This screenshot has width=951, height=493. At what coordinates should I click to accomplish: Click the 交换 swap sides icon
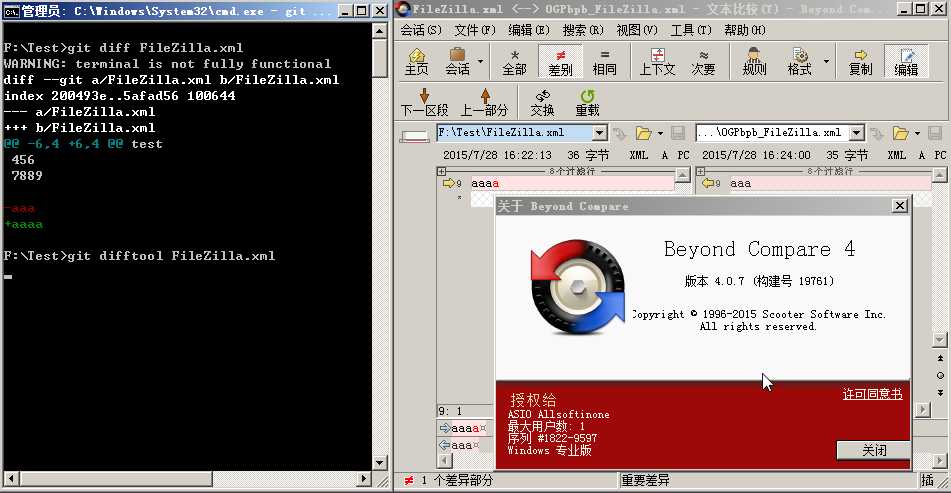pyautogui.click(x=542, y=102)
